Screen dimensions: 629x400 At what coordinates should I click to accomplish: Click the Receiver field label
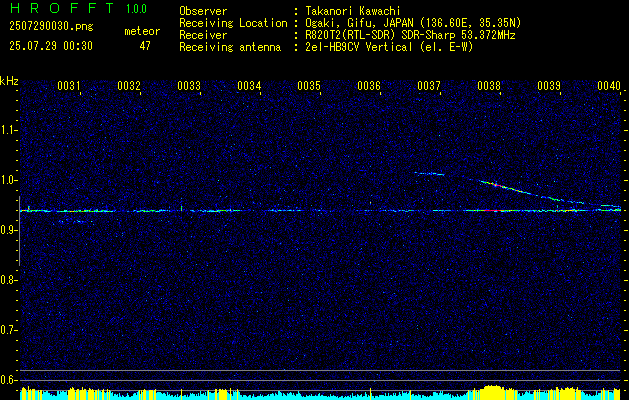point(203,35)
